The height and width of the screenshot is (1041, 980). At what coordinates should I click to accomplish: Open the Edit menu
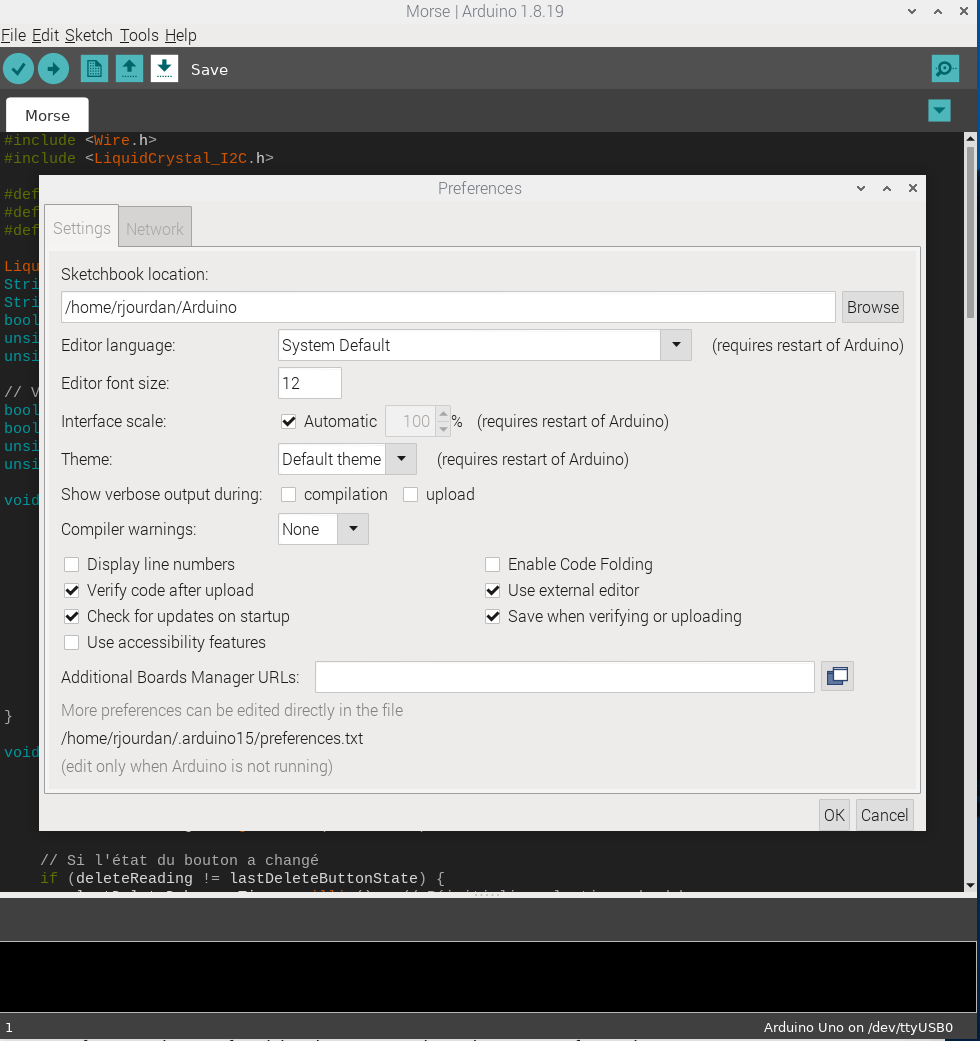(45, 35)
